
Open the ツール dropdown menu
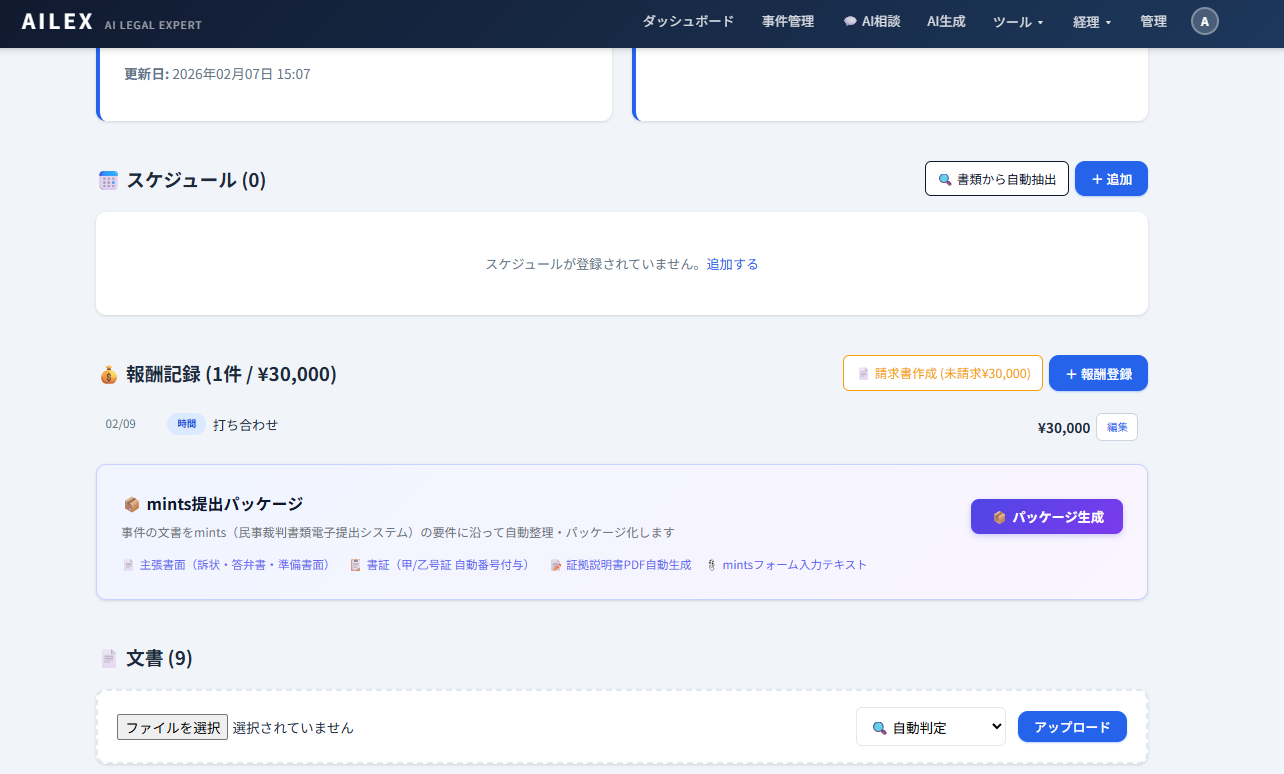click(1018, 21)
